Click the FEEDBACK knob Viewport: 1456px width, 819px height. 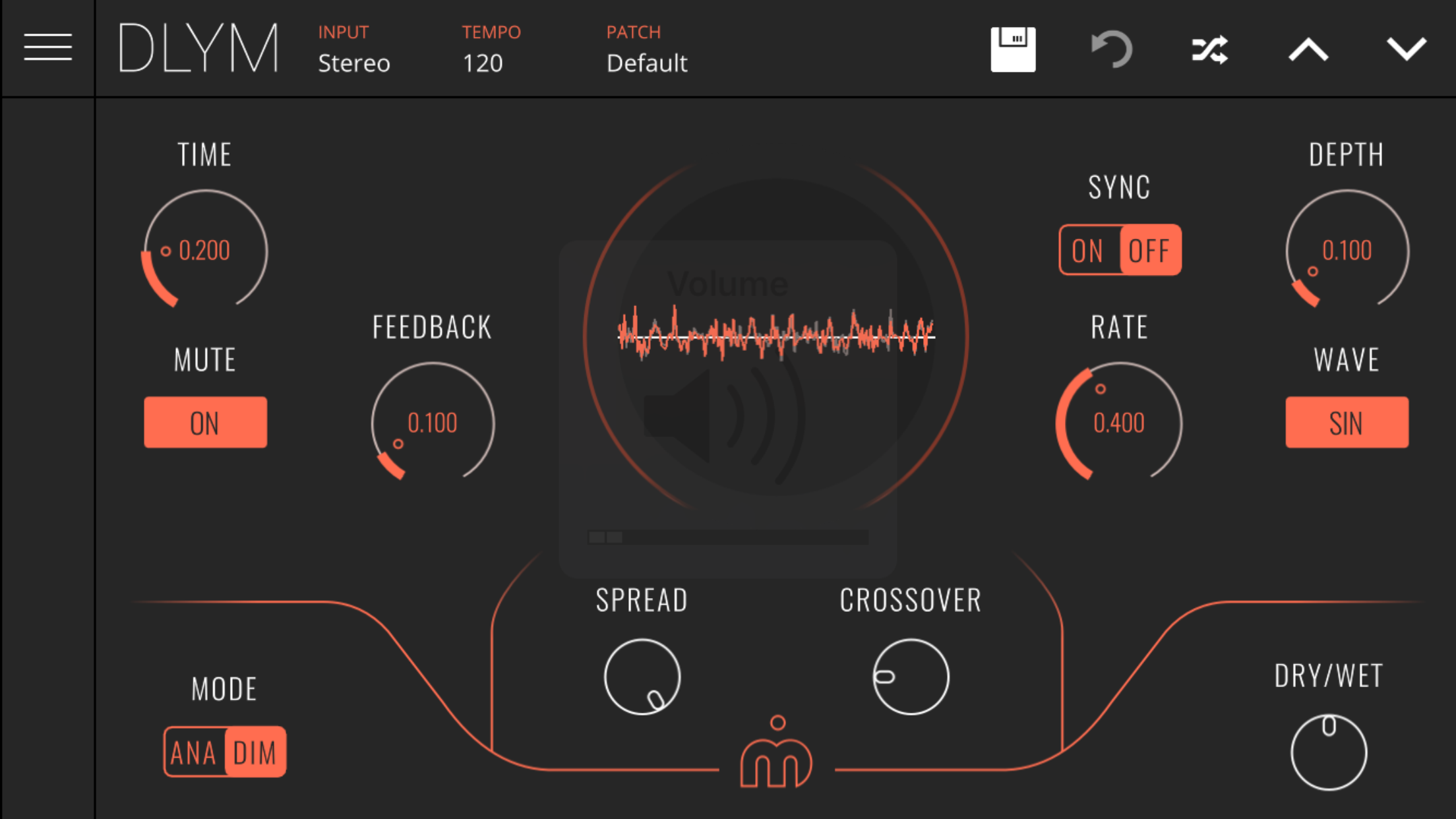[433, 423]
